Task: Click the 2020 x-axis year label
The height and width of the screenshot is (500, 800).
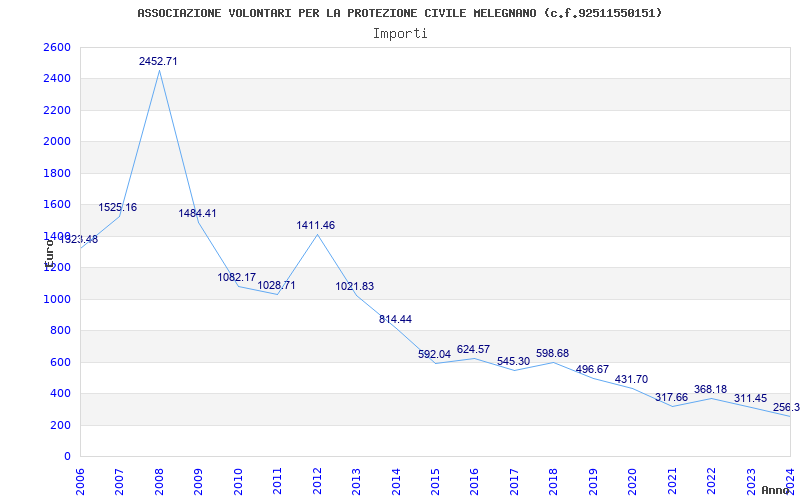Action: [x=633, y=480]
